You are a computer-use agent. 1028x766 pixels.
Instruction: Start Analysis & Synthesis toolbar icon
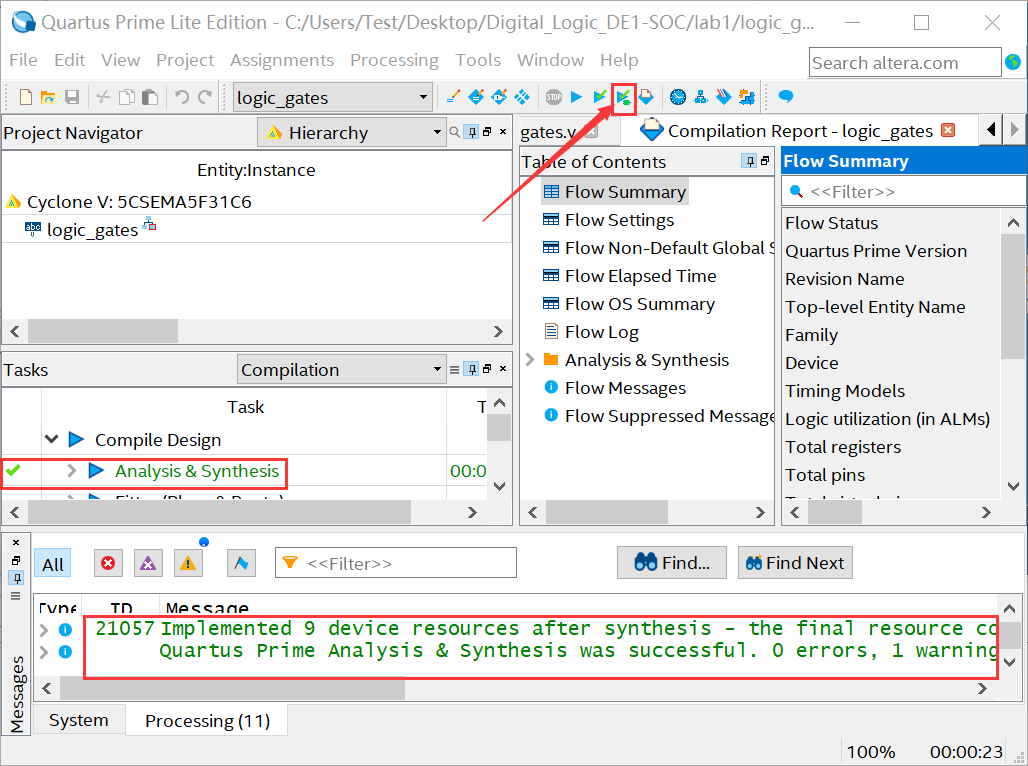pyautogui.click(x=623, y=98)
